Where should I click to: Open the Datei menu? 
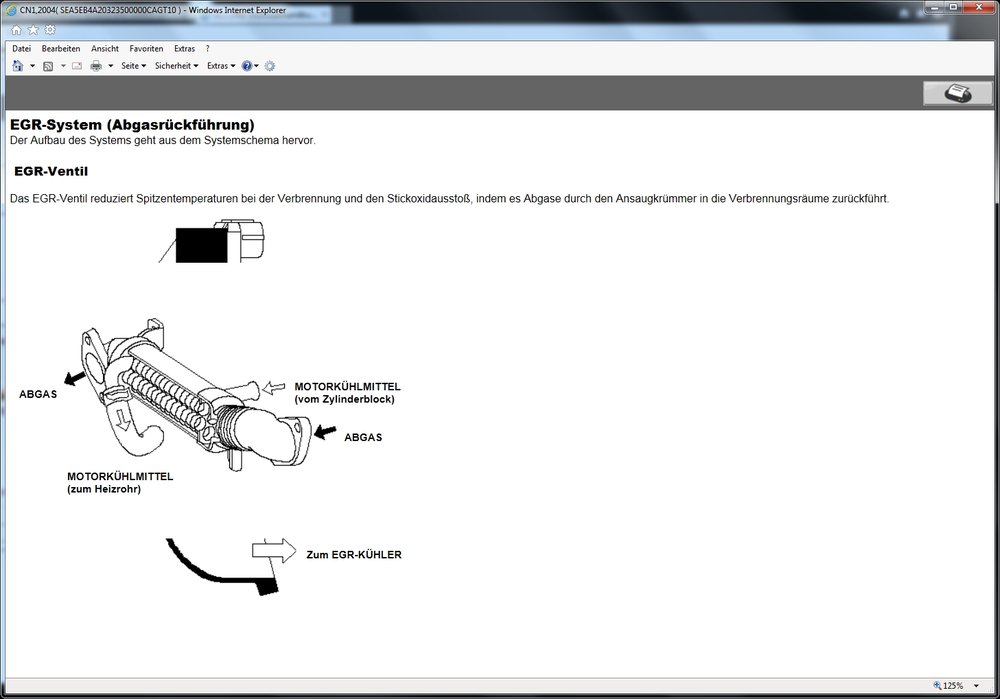[22, 48]
